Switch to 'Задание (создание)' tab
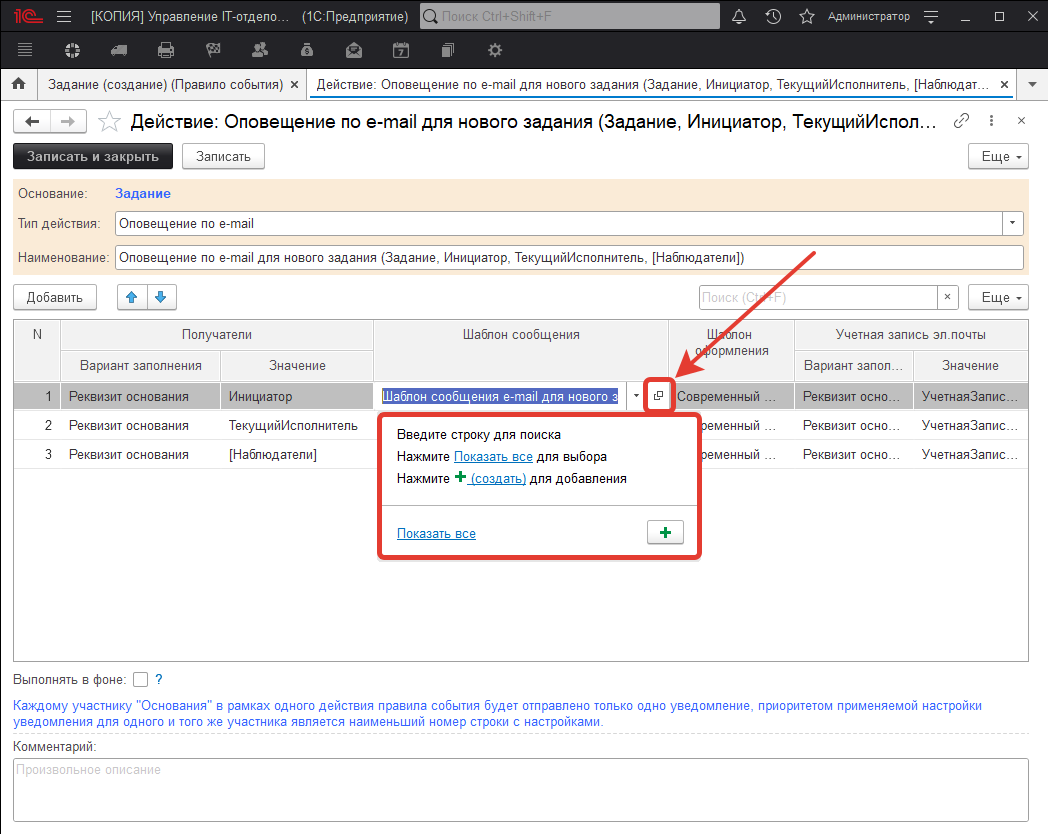This screenshot has width=1048, height=834. click(x=166, y=85)
